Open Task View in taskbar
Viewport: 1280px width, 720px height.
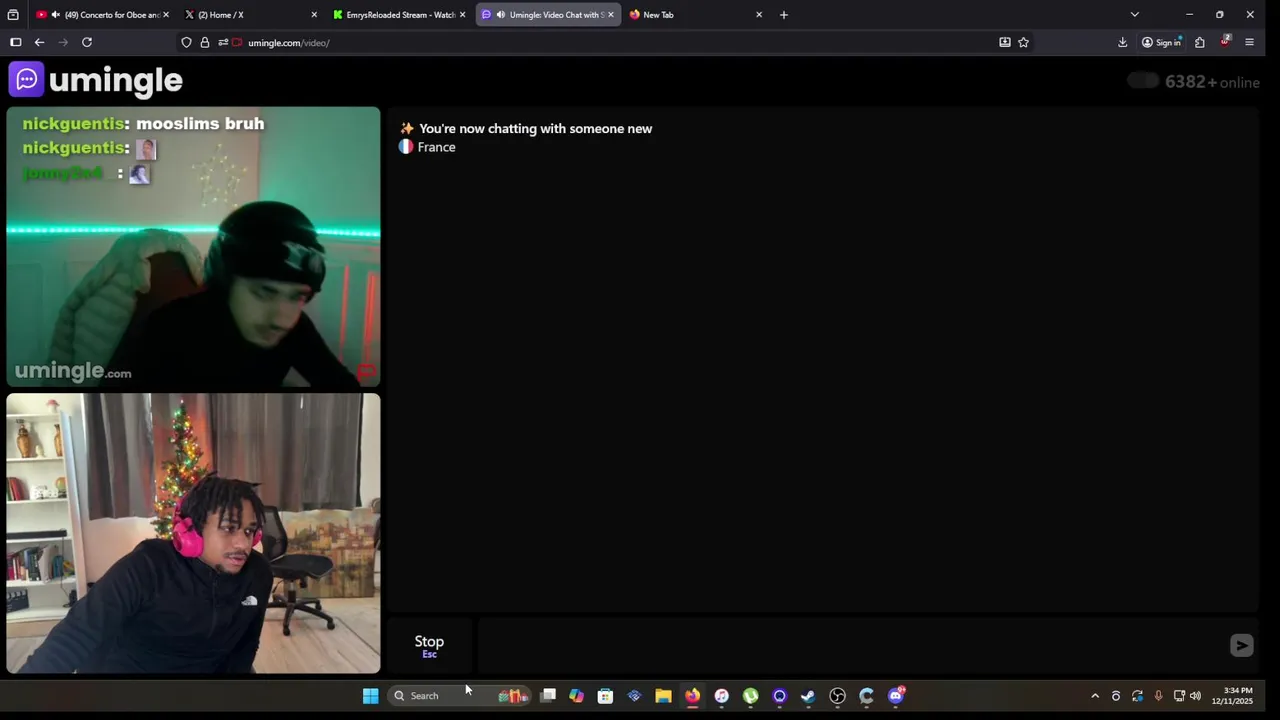click(548, 696)
